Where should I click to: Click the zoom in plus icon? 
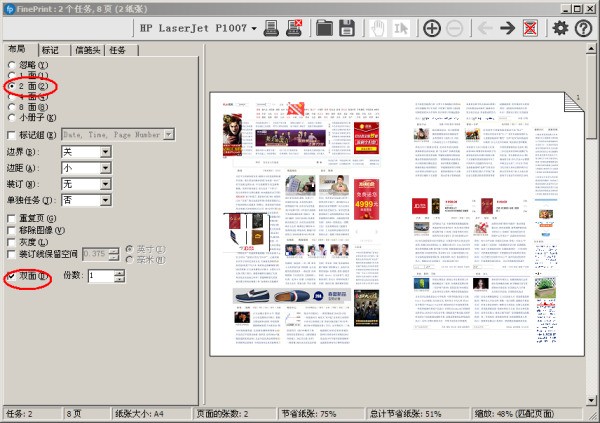click(x=432, y=28)
